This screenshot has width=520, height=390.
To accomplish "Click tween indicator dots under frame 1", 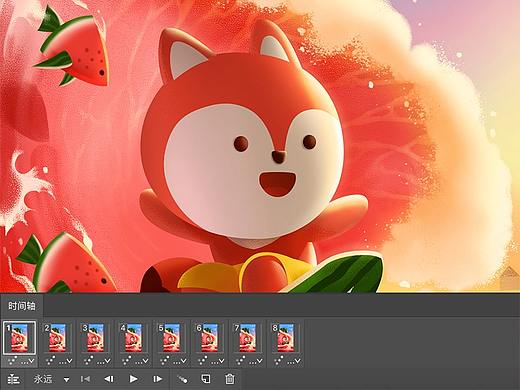I will 12,361.
